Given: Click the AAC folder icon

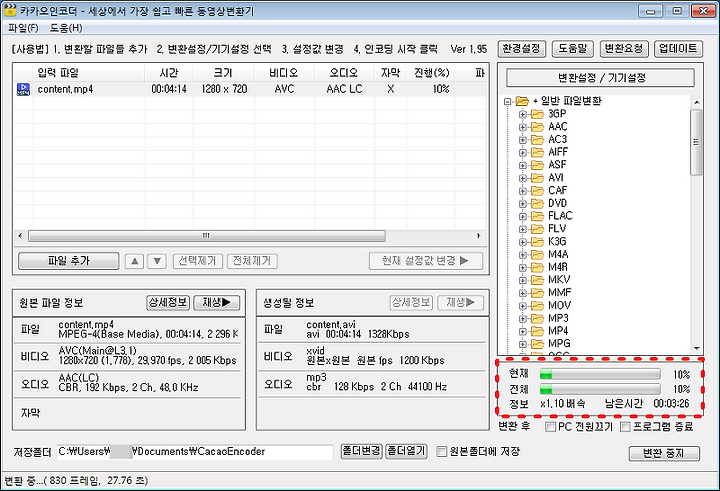Looking at the screenshot, I should (537, 127).
